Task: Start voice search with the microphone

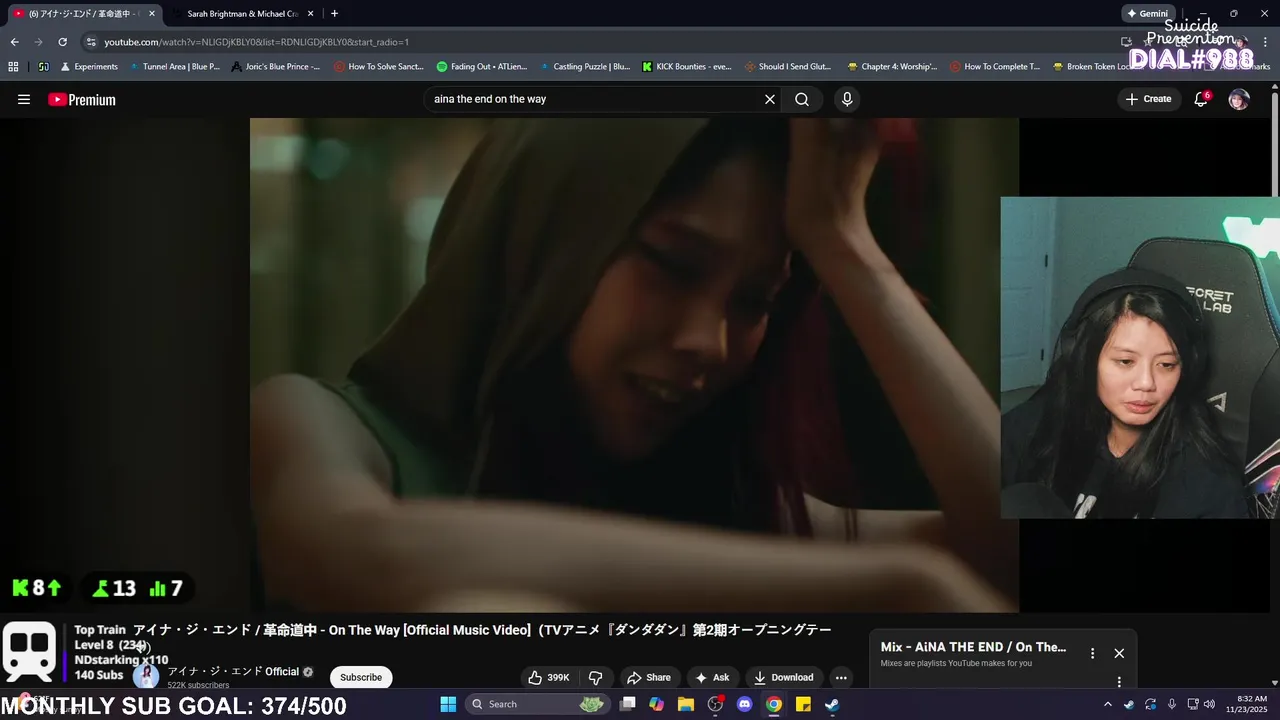Action: [x=847, y=99]
